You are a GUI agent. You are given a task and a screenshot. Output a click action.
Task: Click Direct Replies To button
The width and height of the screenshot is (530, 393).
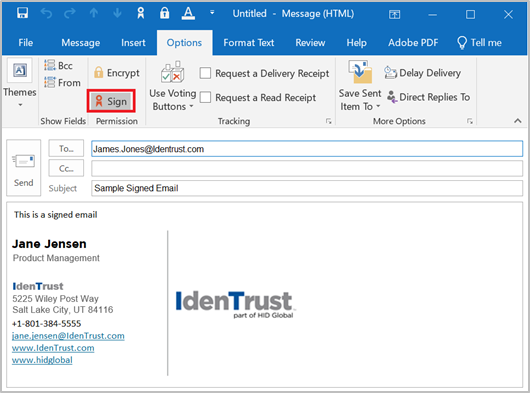click(429, 97)
